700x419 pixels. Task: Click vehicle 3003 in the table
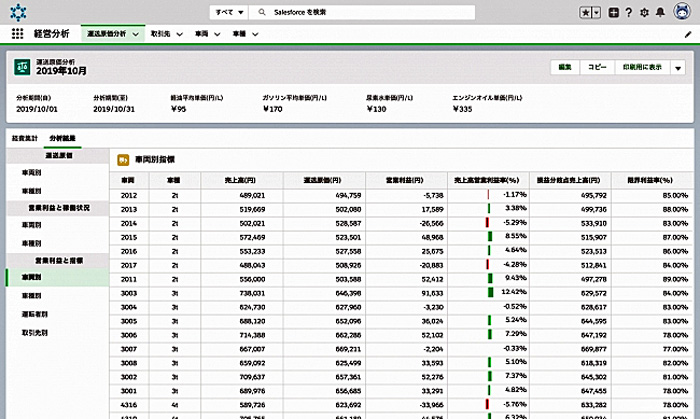129,293
